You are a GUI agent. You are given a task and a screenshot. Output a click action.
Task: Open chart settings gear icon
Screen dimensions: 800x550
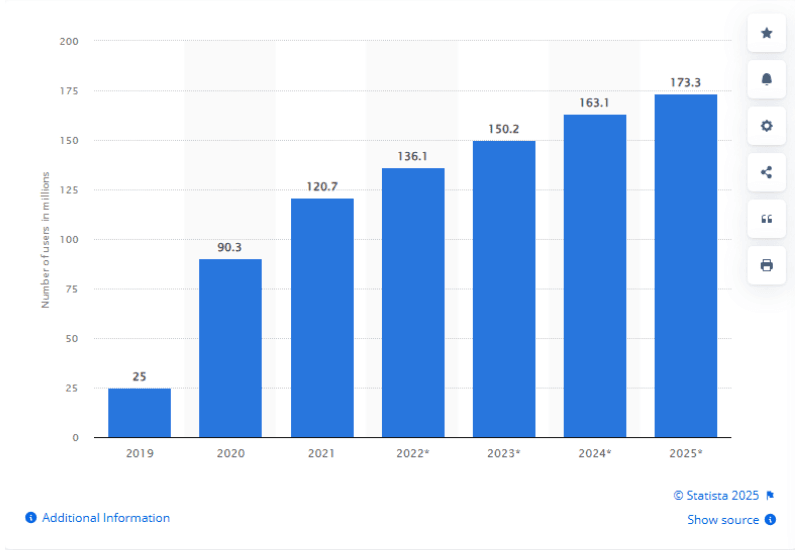[766, 126]
